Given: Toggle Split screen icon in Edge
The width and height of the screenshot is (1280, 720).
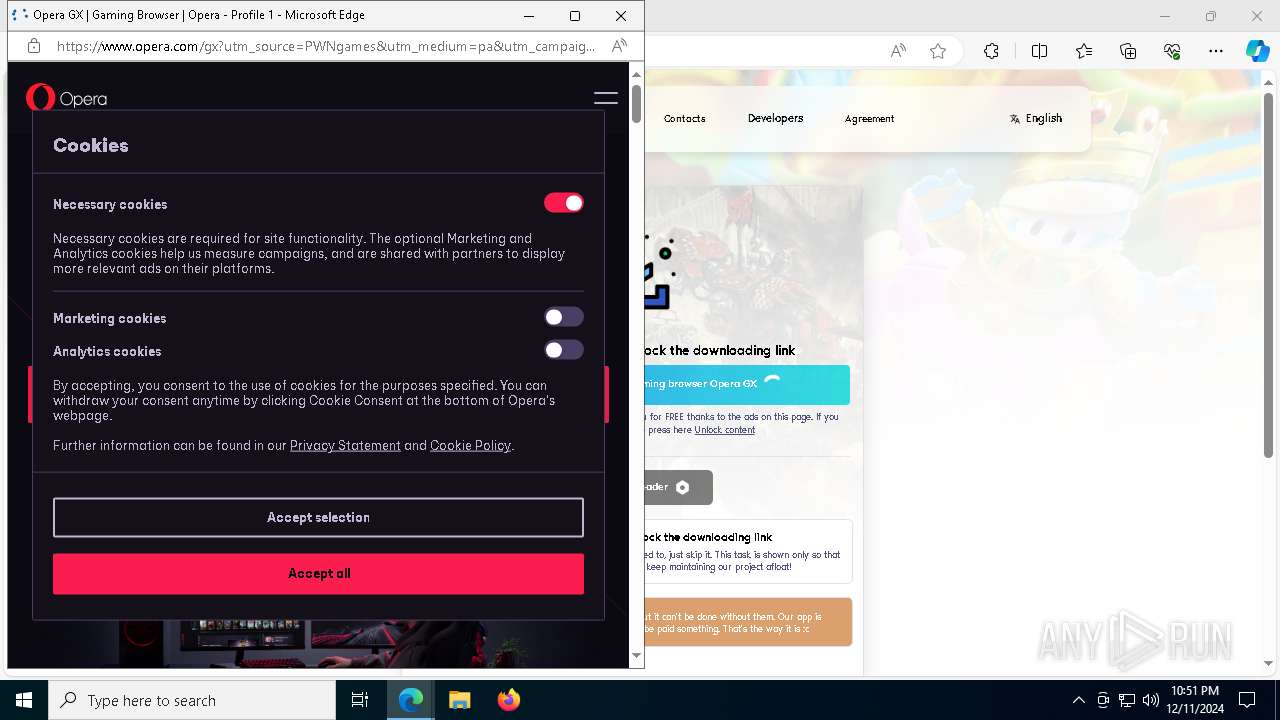Looking at the screenshot, I should [1039, 51].
